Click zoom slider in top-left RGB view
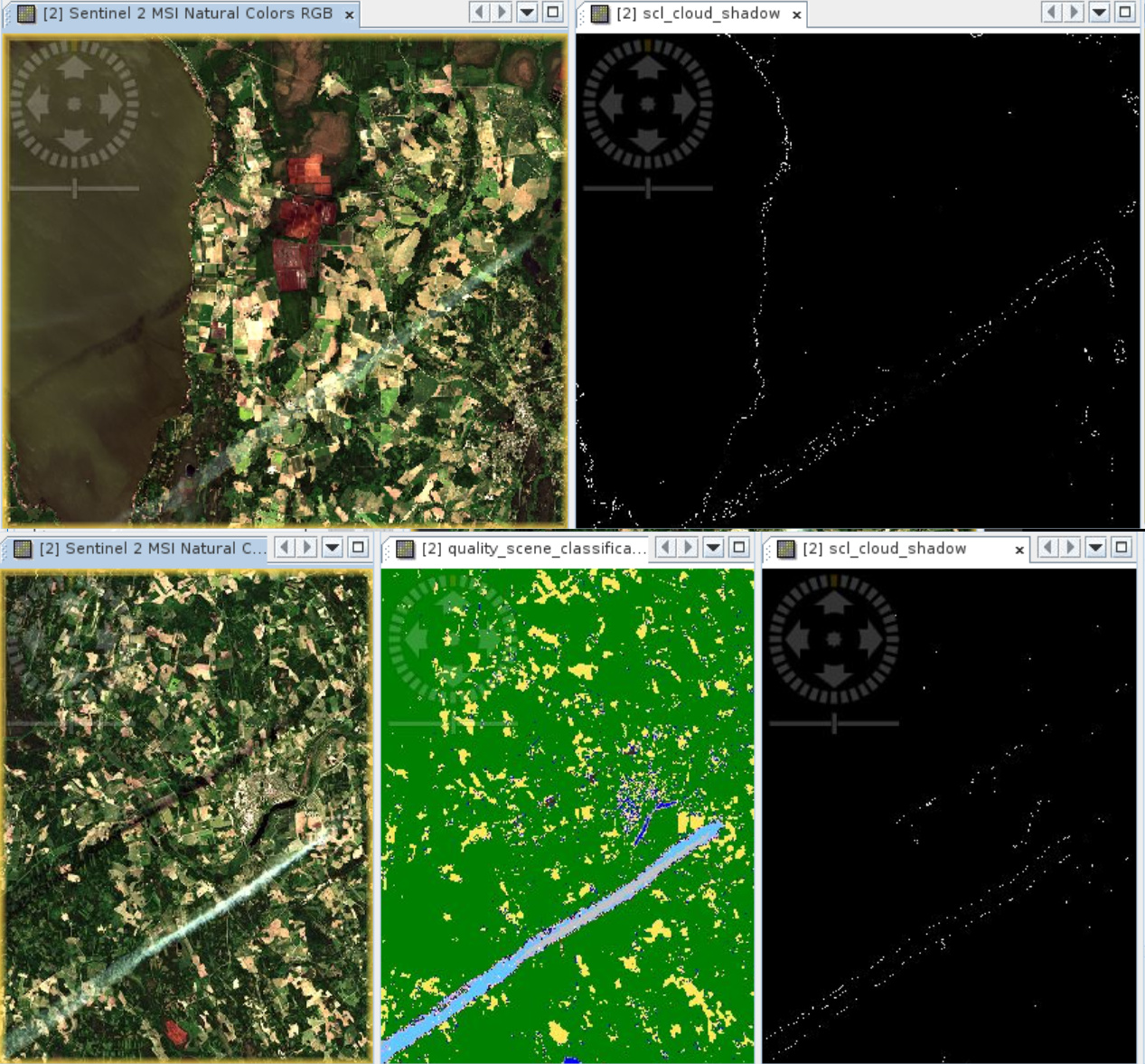The image size is (1145, 1064). 74,188
